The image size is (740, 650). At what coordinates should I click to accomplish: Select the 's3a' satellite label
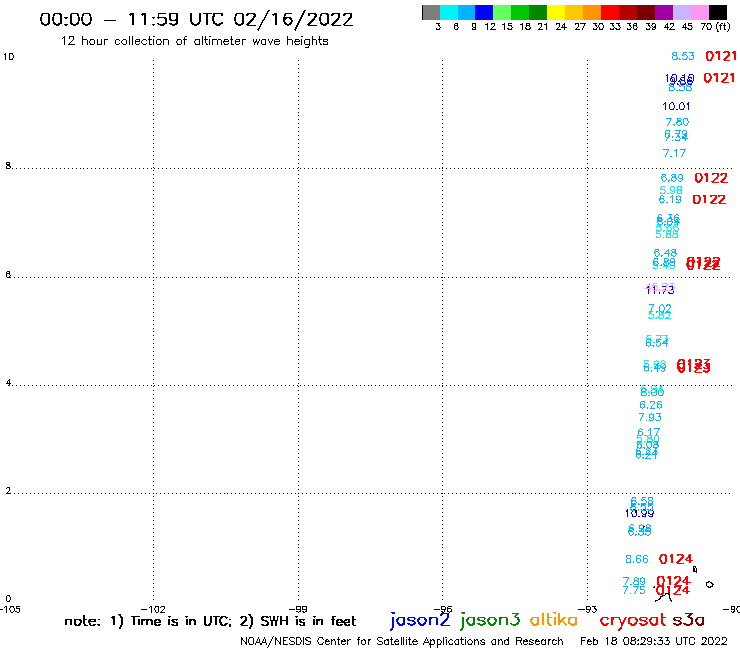(x=688, y=620)
